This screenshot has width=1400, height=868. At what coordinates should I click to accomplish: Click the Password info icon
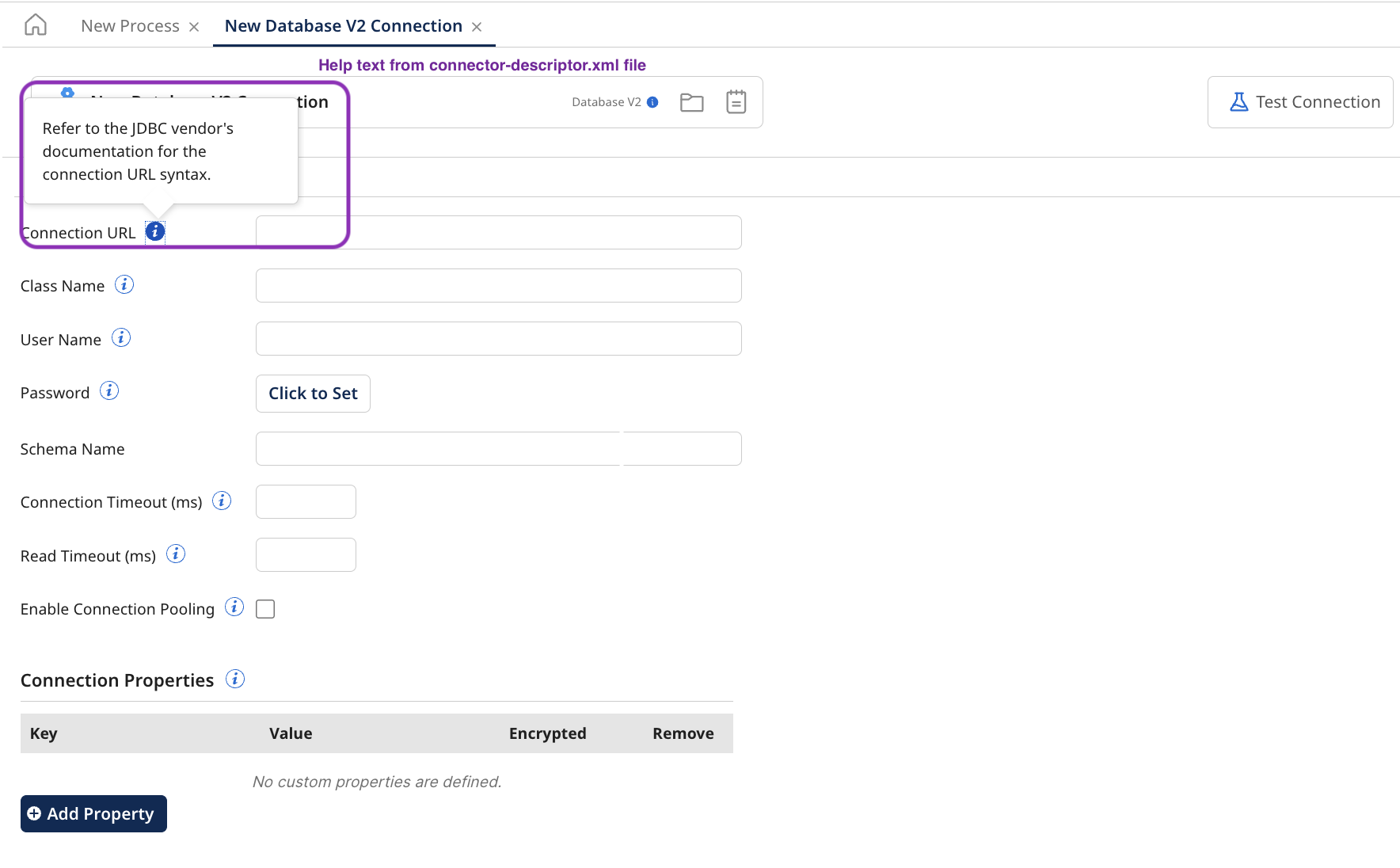[x=108, y=390]
